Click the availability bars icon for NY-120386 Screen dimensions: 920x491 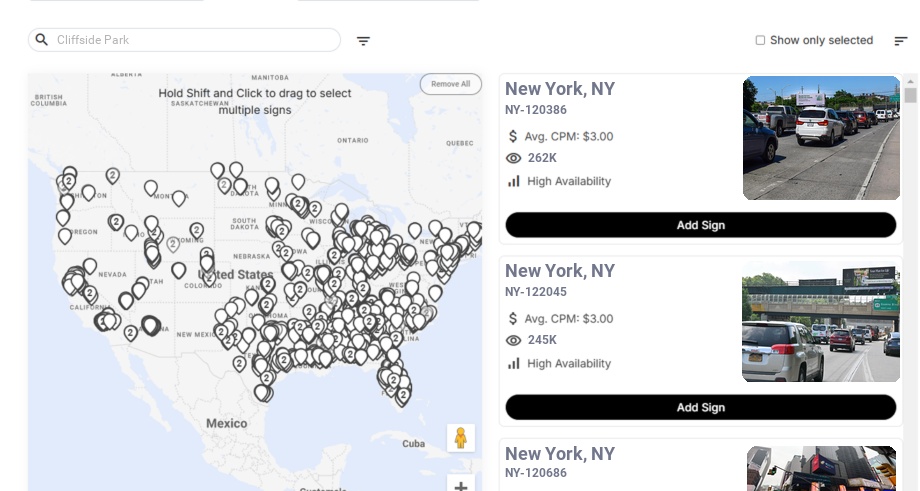coord(514,181)
